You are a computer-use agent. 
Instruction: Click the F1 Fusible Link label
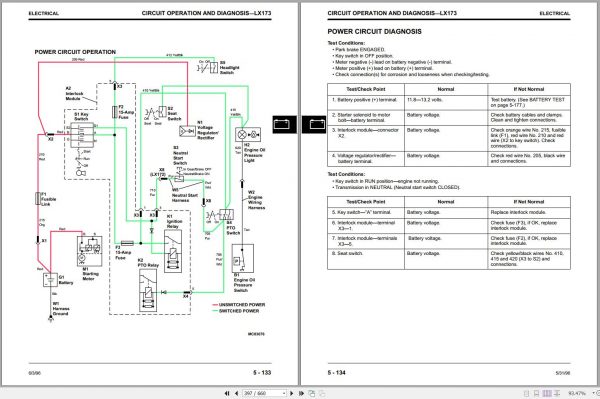point(49,199)
